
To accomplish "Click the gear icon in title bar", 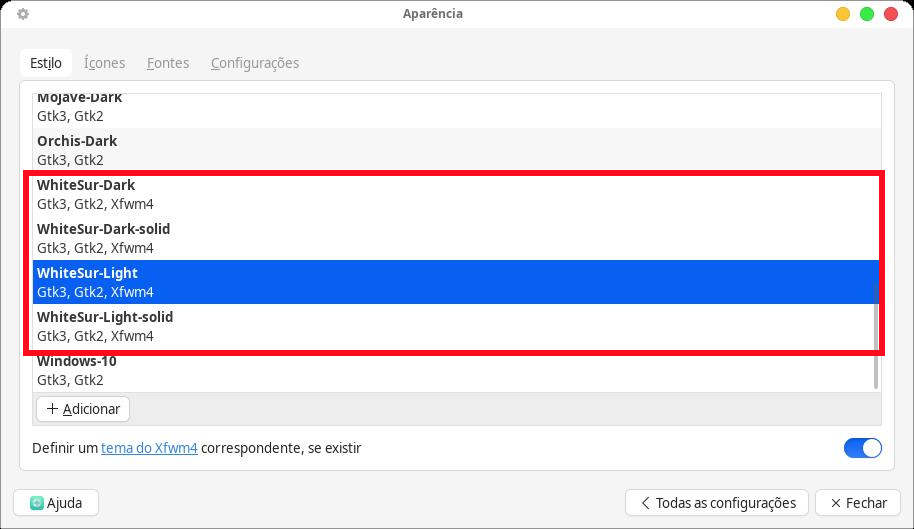I will click(23, 14).
